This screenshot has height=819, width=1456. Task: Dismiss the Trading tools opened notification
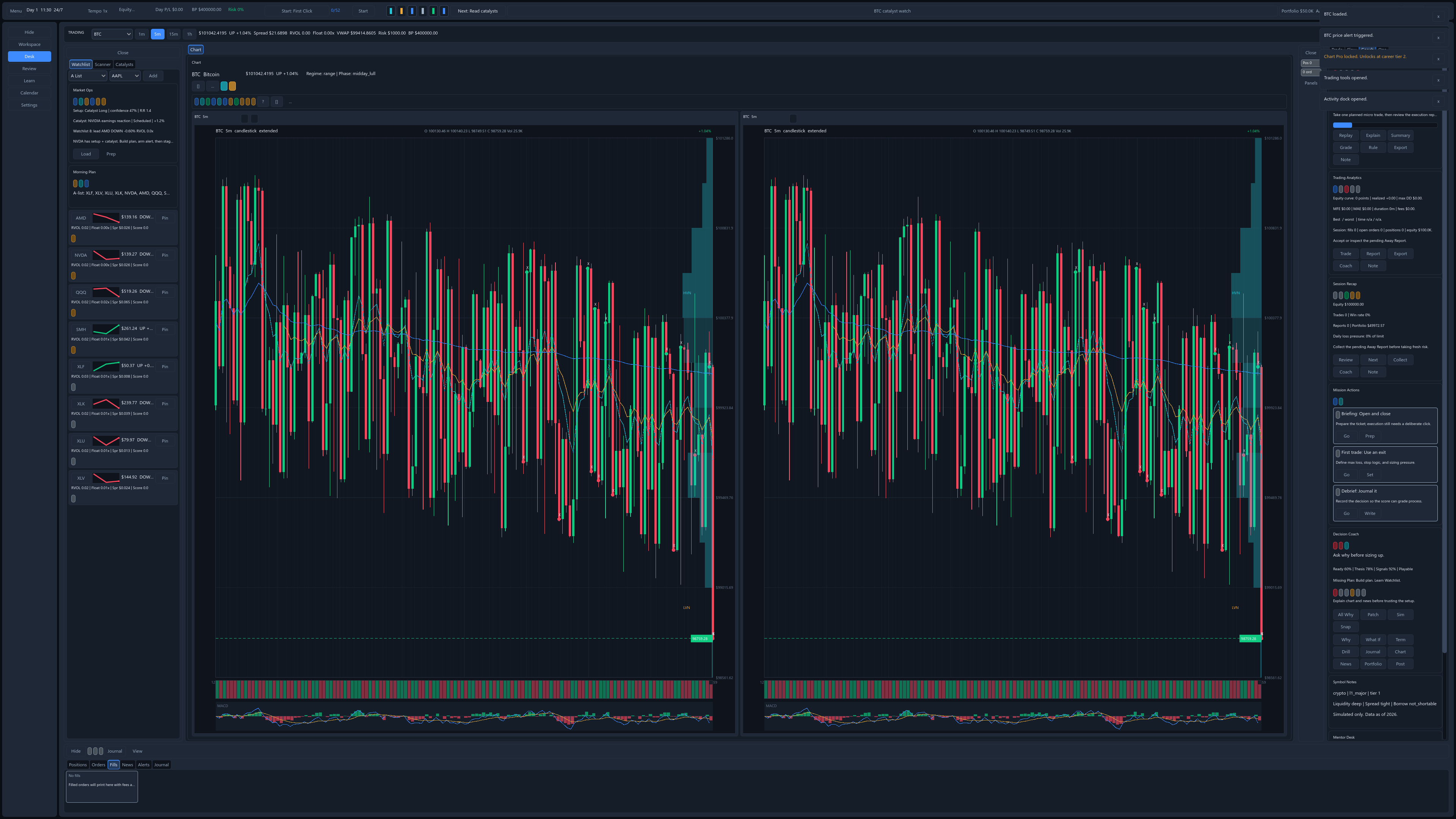tap(1439, 80)
